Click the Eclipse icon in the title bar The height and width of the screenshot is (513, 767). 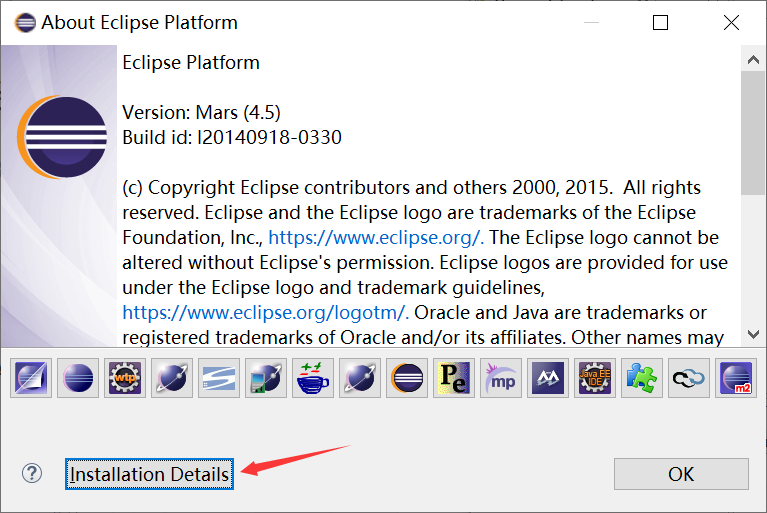[x=25, y=22]
